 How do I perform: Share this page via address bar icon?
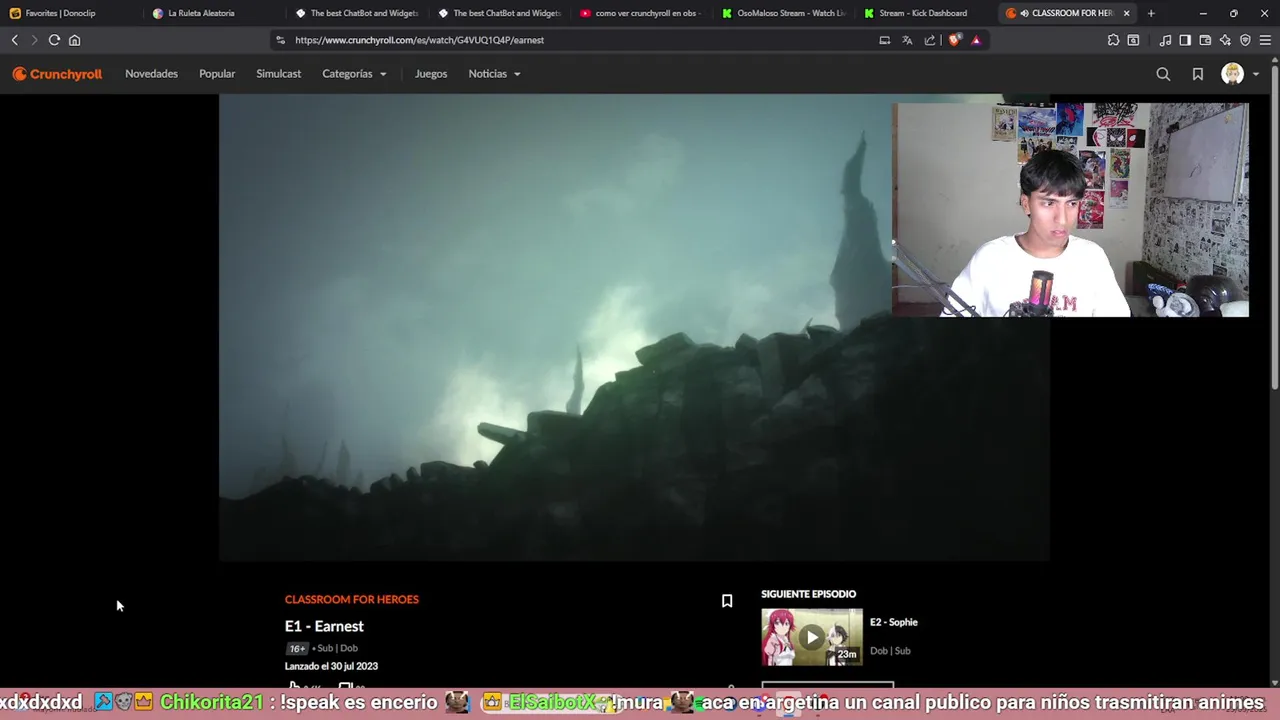(x=930, y=40)
